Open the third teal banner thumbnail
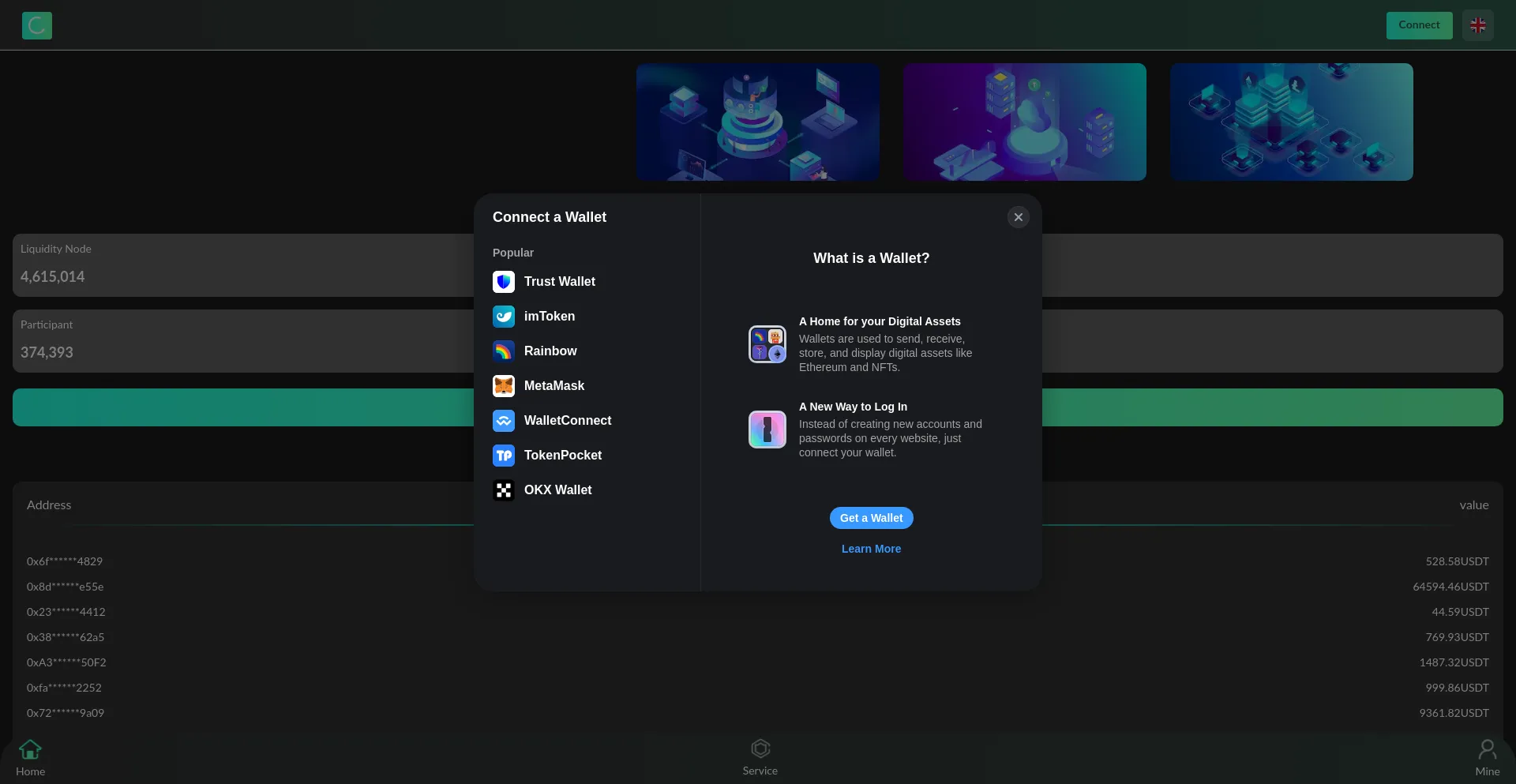1516x784 pixels. 1292,122
